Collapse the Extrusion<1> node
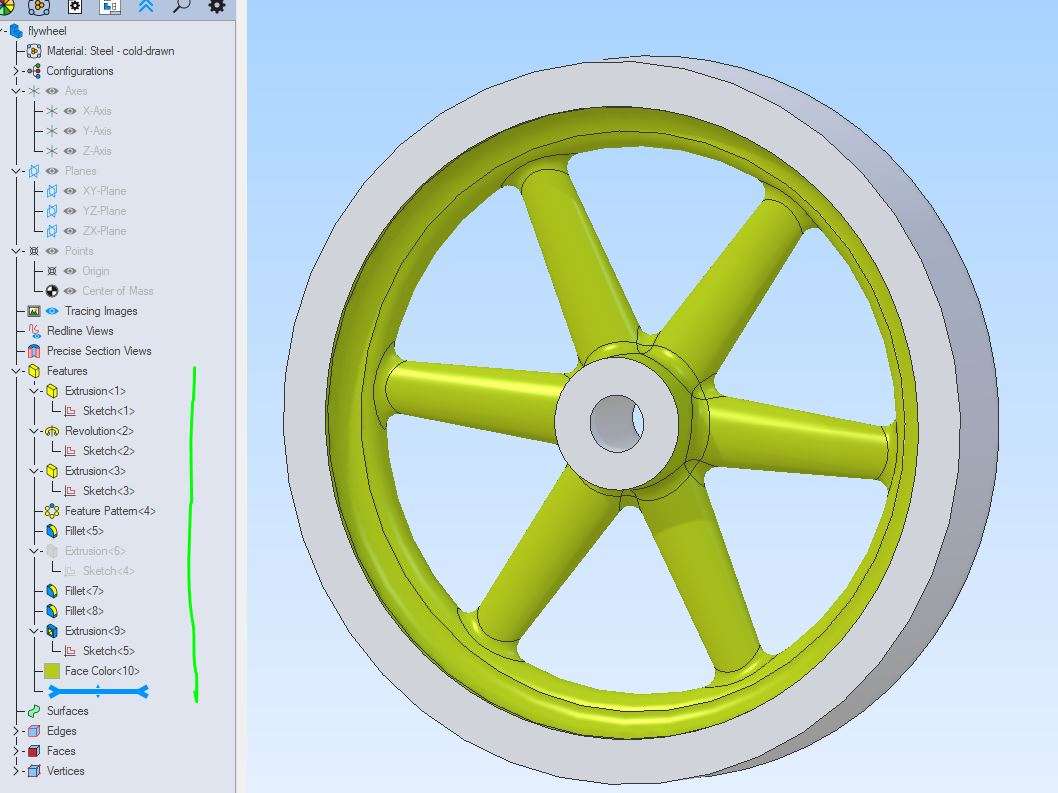This screenshot has width=1058, height=793. click(34, 391)
